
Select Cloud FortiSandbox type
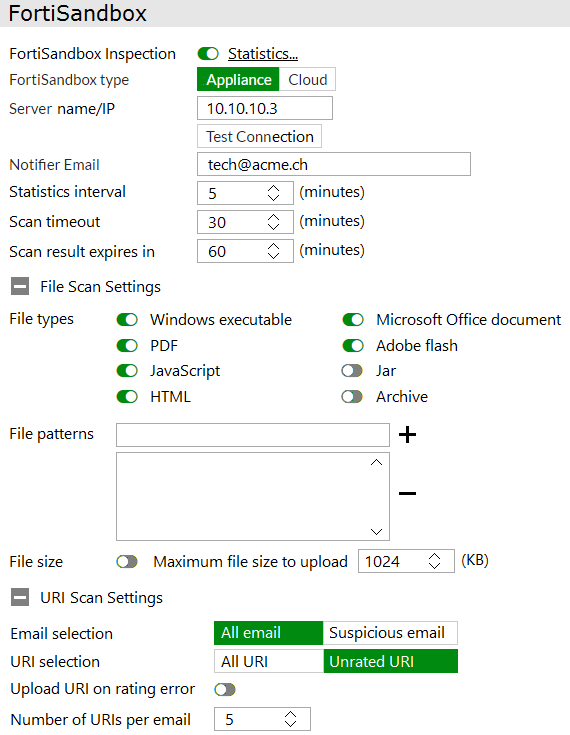tap(308, 80)
